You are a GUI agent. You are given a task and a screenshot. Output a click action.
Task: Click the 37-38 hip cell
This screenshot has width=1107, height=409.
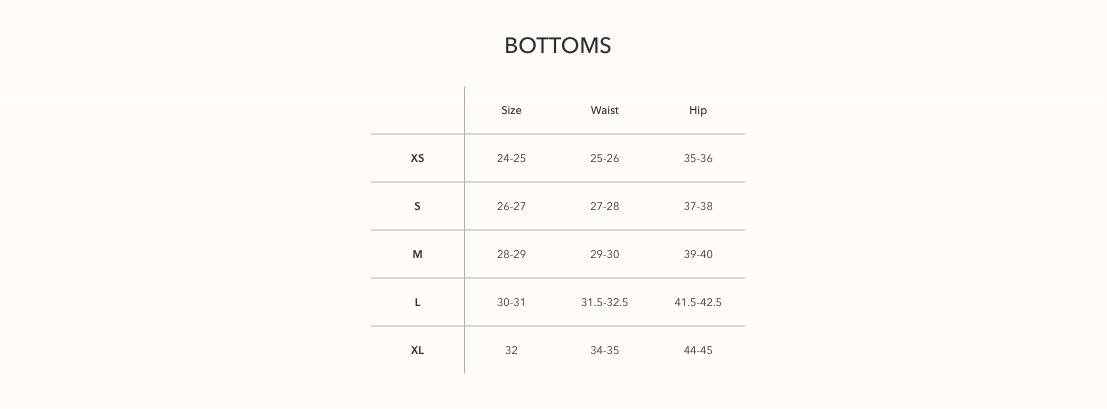point(698,206)
